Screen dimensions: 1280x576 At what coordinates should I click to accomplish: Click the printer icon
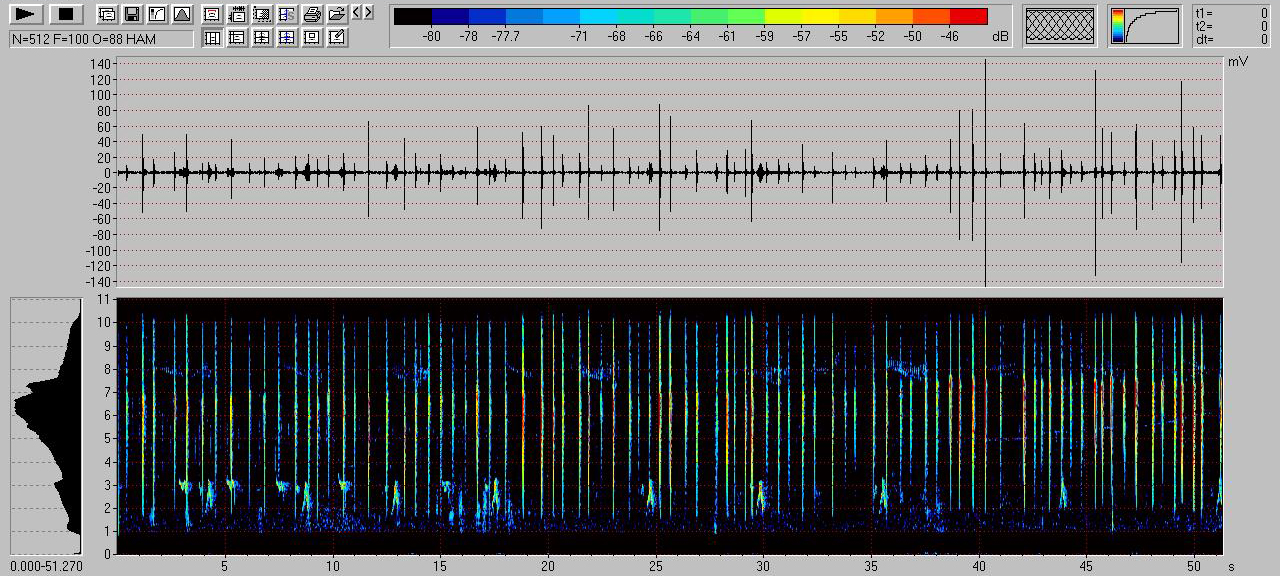312,14
